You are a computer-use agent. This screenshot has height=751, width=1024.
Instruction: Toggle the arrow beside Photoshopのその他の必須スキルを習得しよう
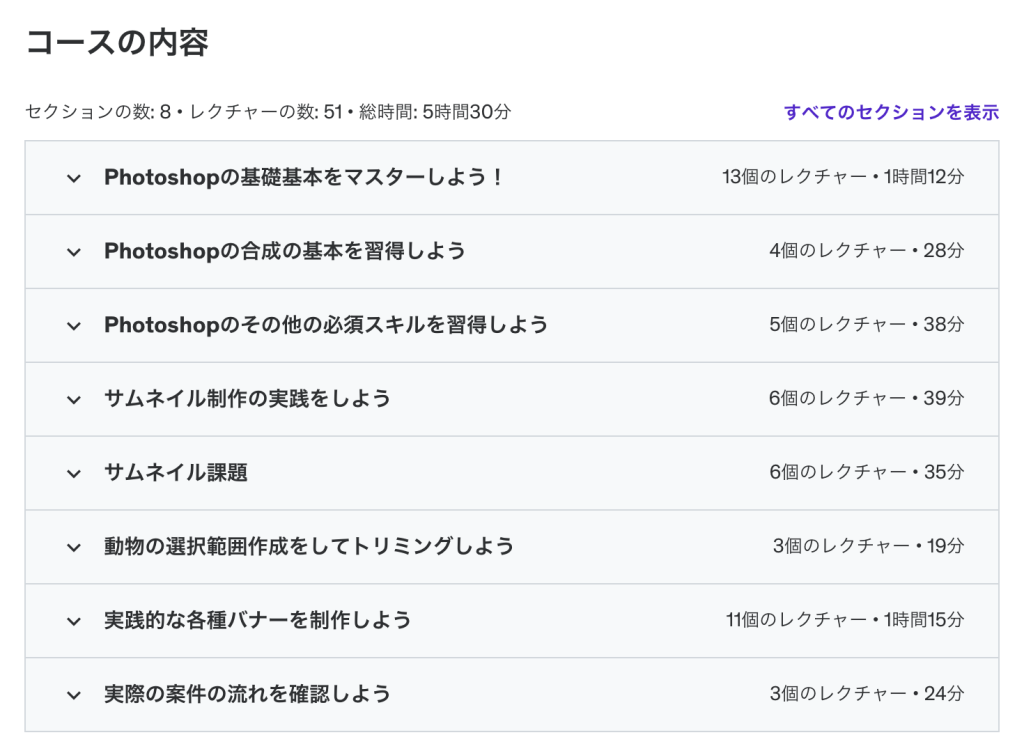pos(73,326)
